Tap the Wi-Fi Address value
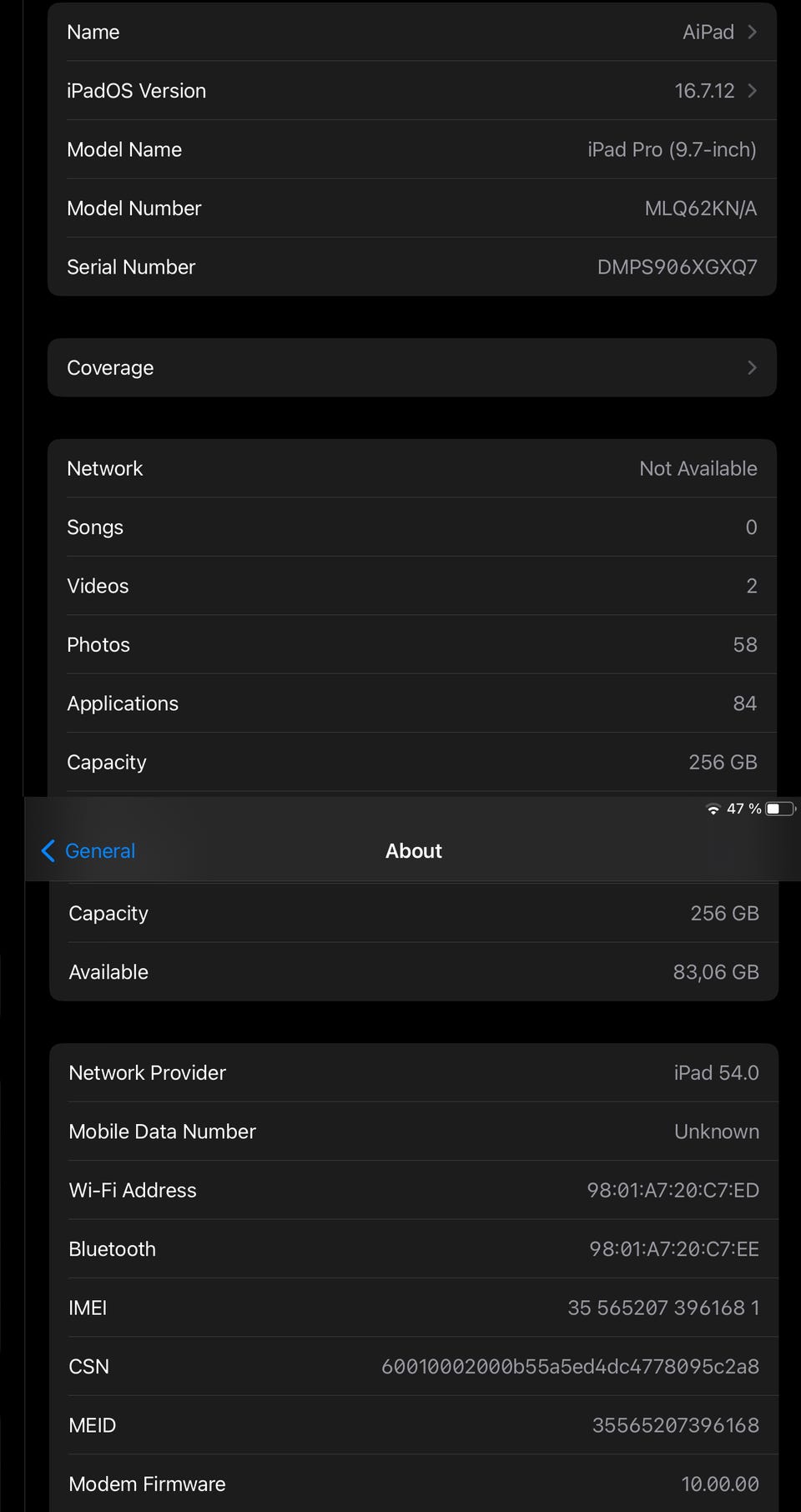Screen dimensions: 801x1512 click(673, 1191)
